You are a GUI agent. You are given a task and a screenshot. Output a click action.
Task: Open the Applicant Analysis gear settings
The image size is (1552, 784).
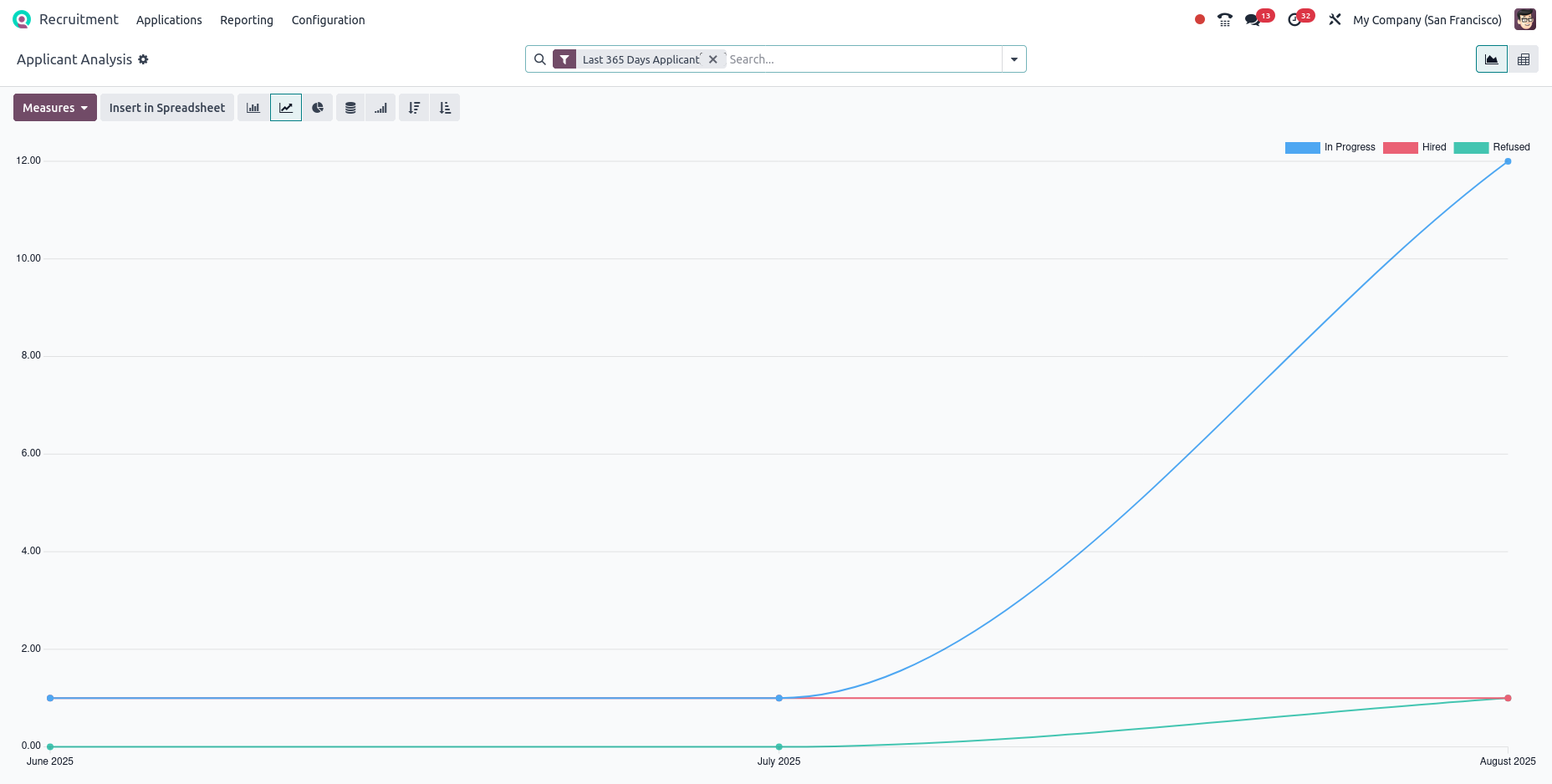143,59
